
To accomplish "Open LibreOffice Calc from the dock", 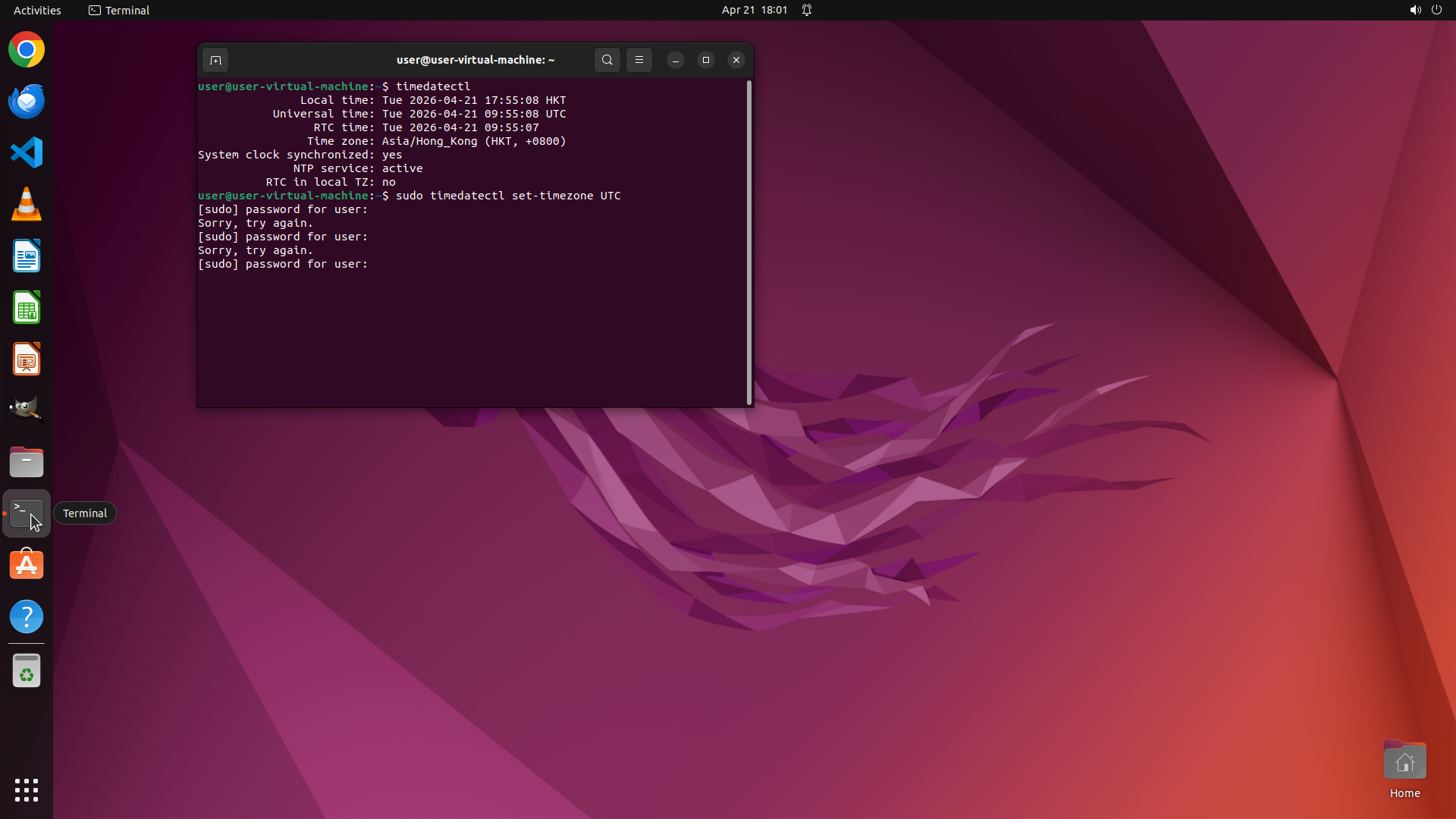I will pyautogui.click(x=27, y=308).
